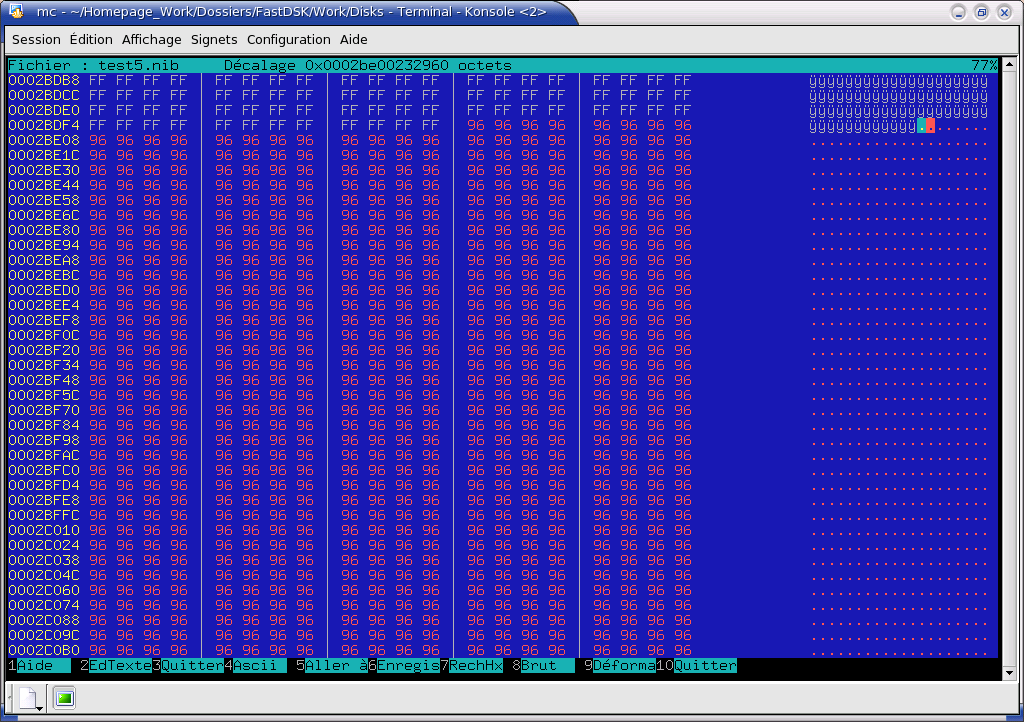Click the address 0002C0B0

[x=44, y=651]
